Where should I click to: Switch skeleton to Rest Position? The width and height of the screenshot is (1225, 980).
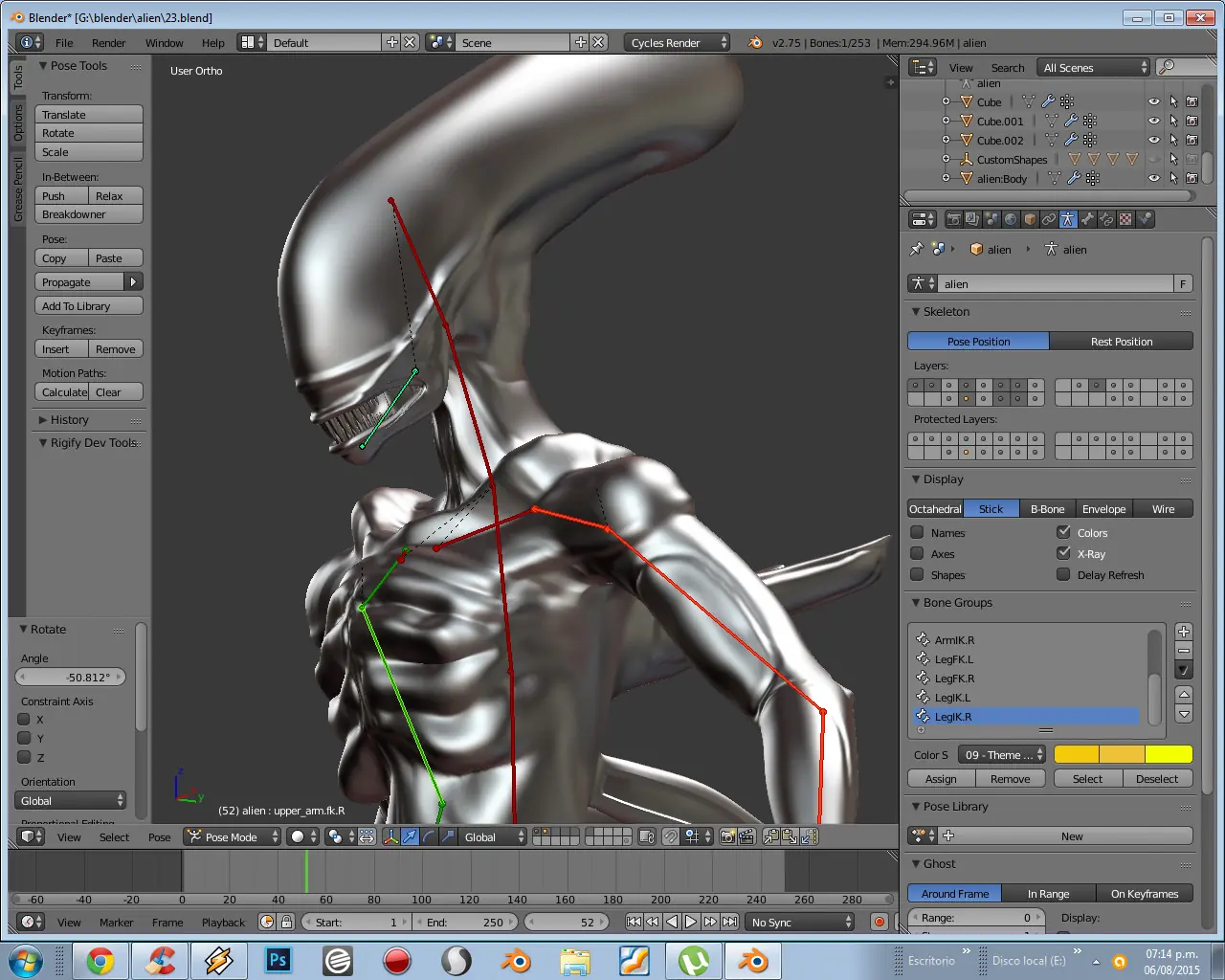(x=1122, y=341)
